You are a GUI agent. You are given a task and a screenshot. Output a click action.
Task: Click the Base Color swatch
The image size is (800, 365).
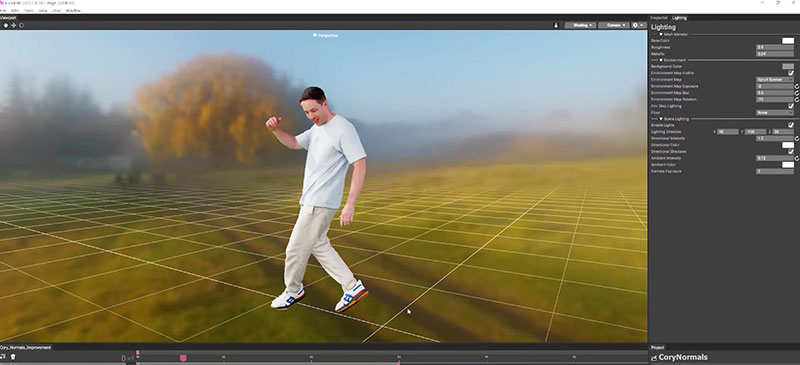click(x=788, y=41)
